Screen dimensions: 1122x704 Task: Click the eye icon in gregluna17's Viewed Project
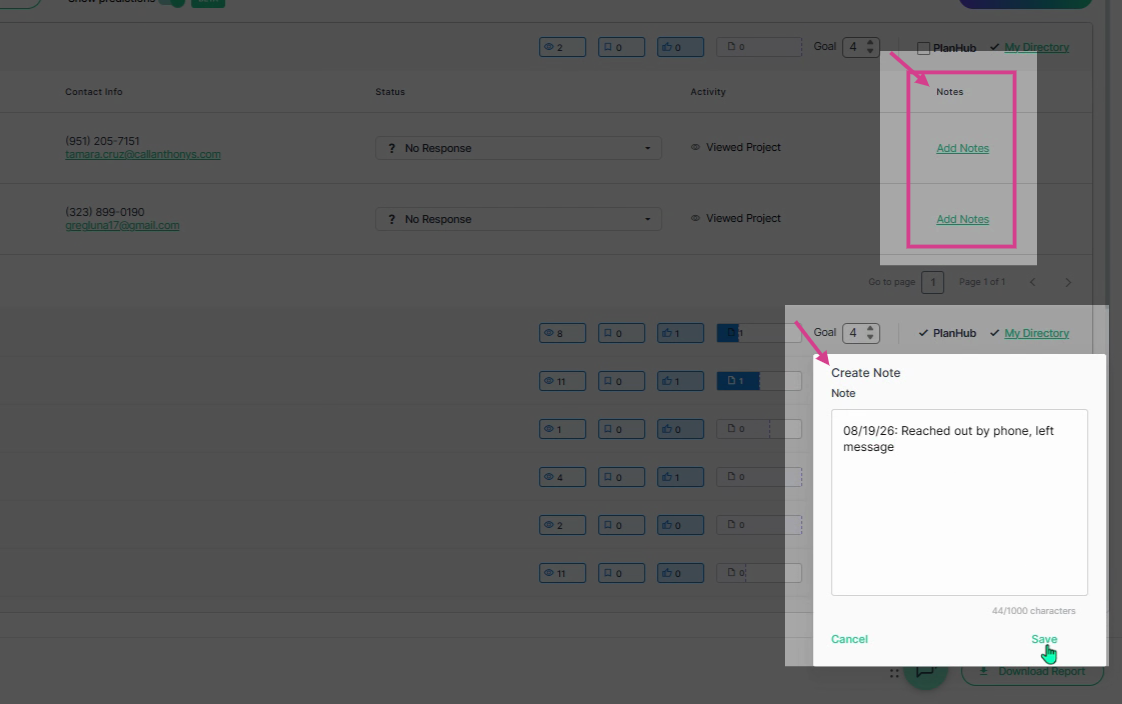(695, 218)
